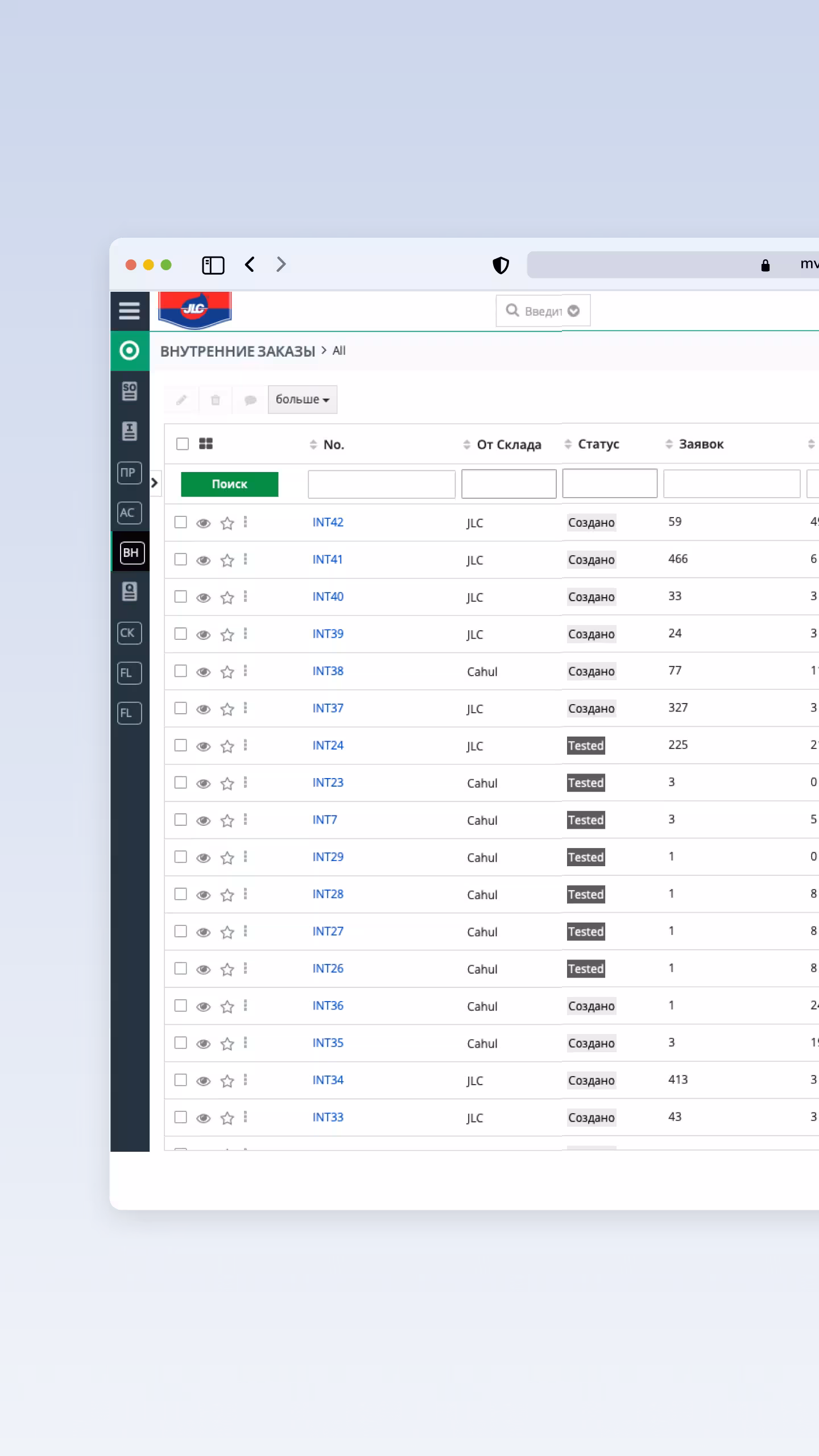This screenshot has width=819, height=1456.
Task: Open the AC module in sidebar
Action: pos(129,512)
